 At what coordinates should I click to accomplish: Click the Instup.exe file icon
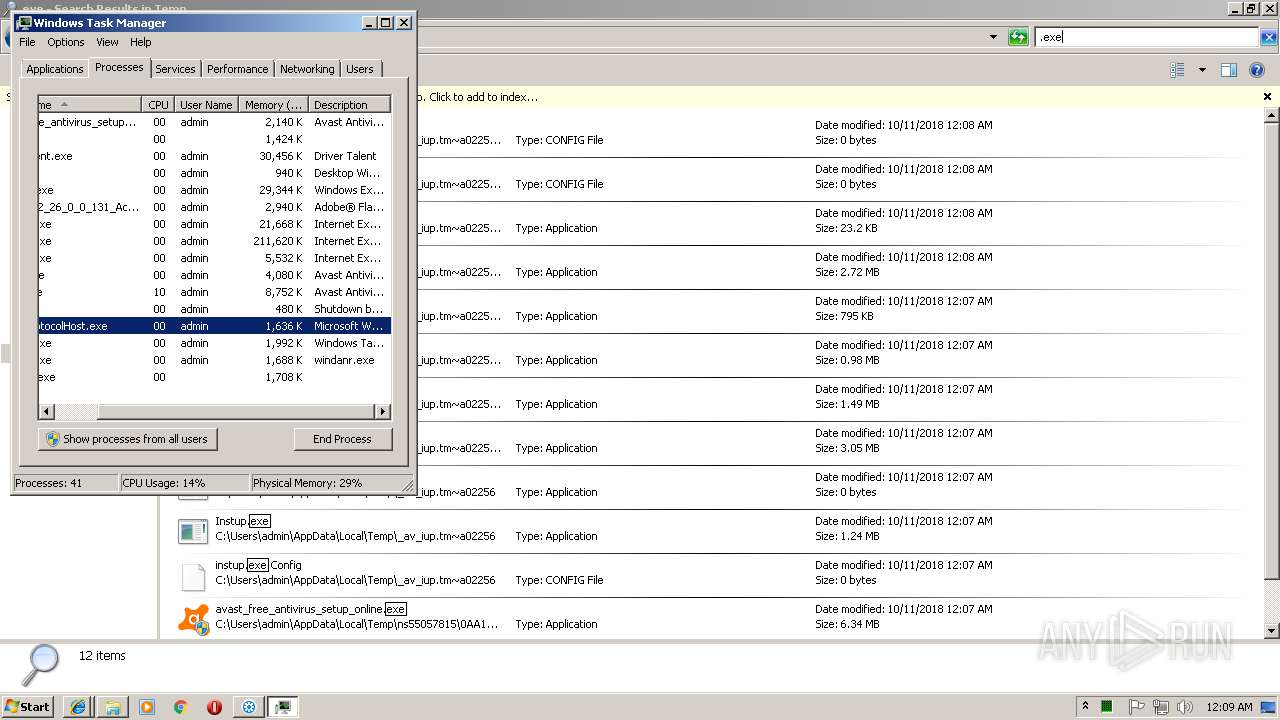click(193, 531)
